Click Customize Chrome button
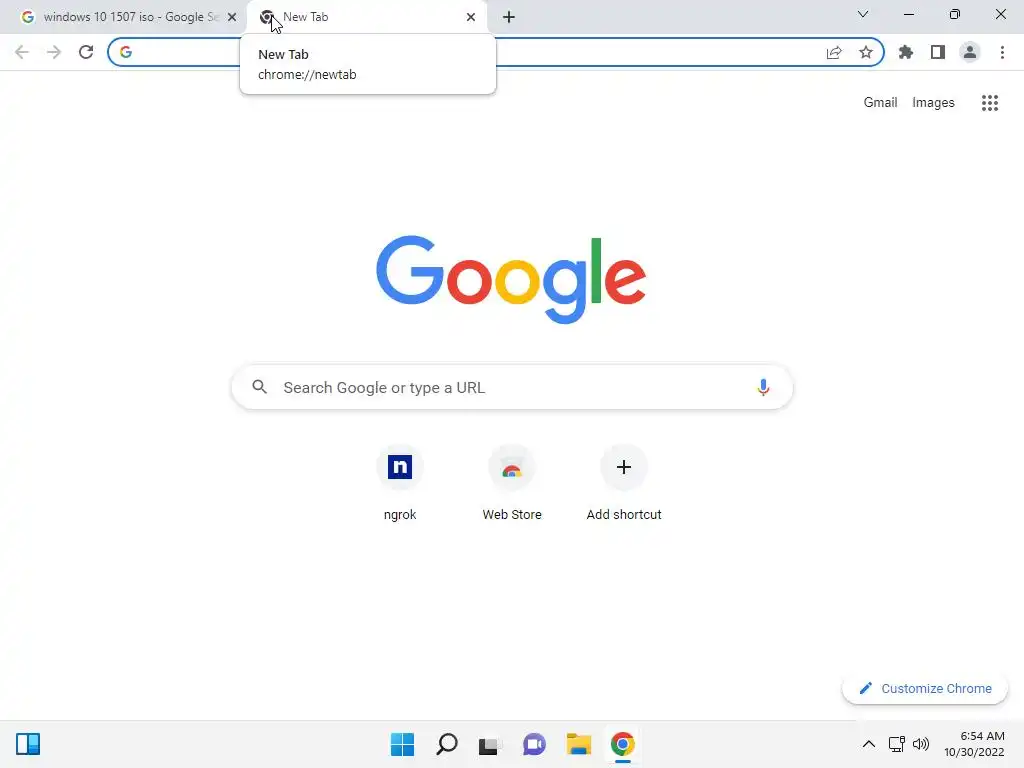The width and height of the screenshot is (1024, 768). (925, 688)
